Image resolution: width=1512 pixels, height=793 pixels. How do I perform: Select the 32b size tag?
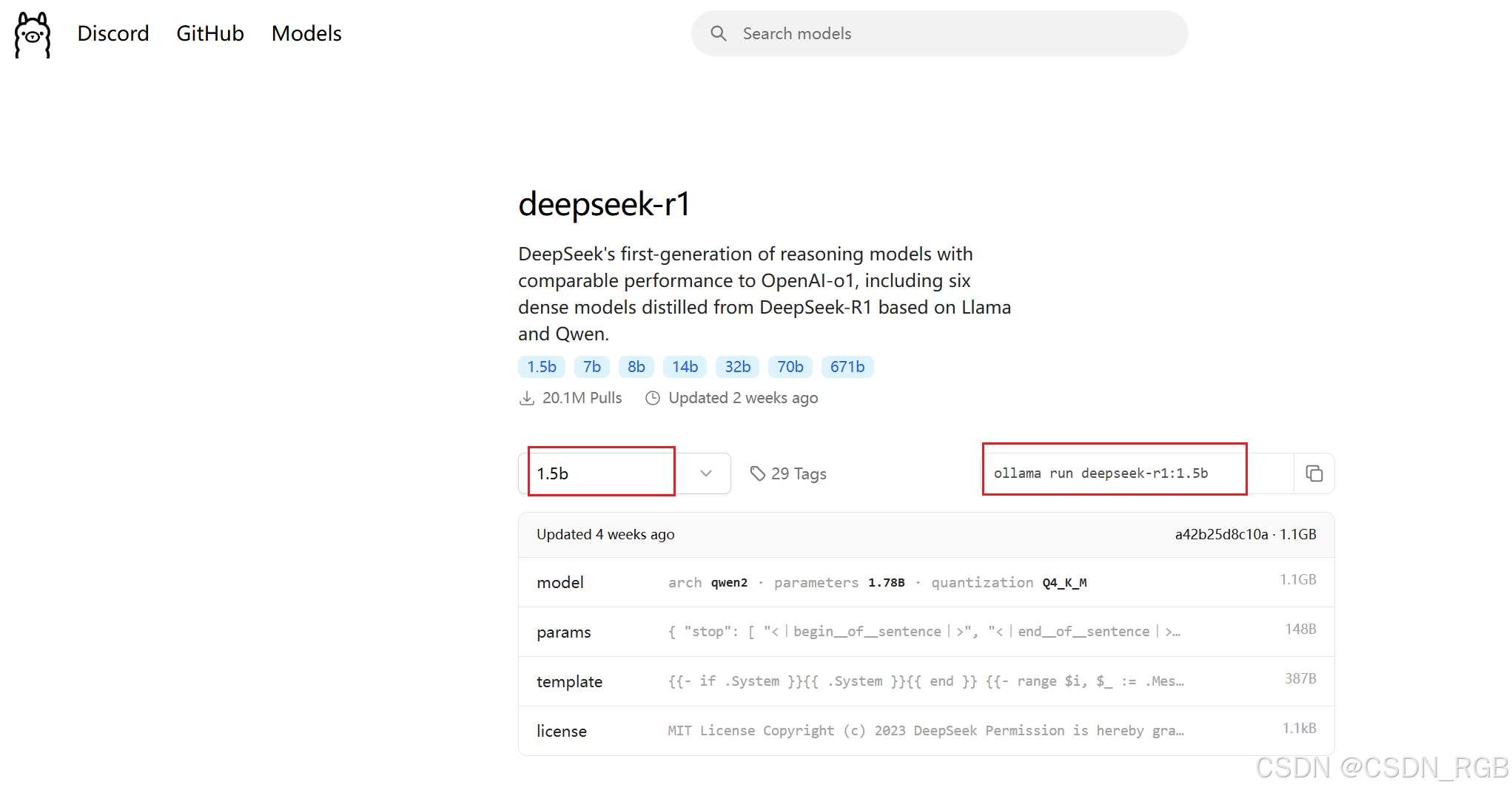[x=738, y=367]
